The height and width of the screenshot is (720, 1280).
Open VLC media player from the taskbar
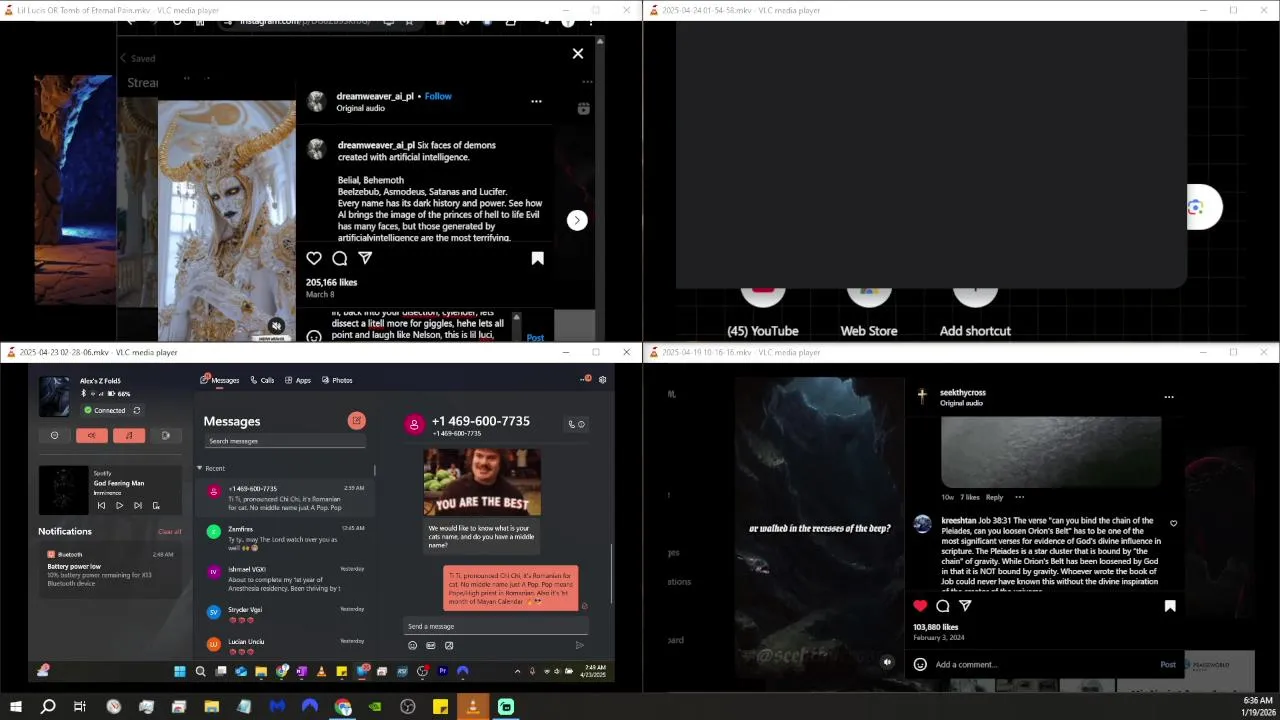[473, 707]
